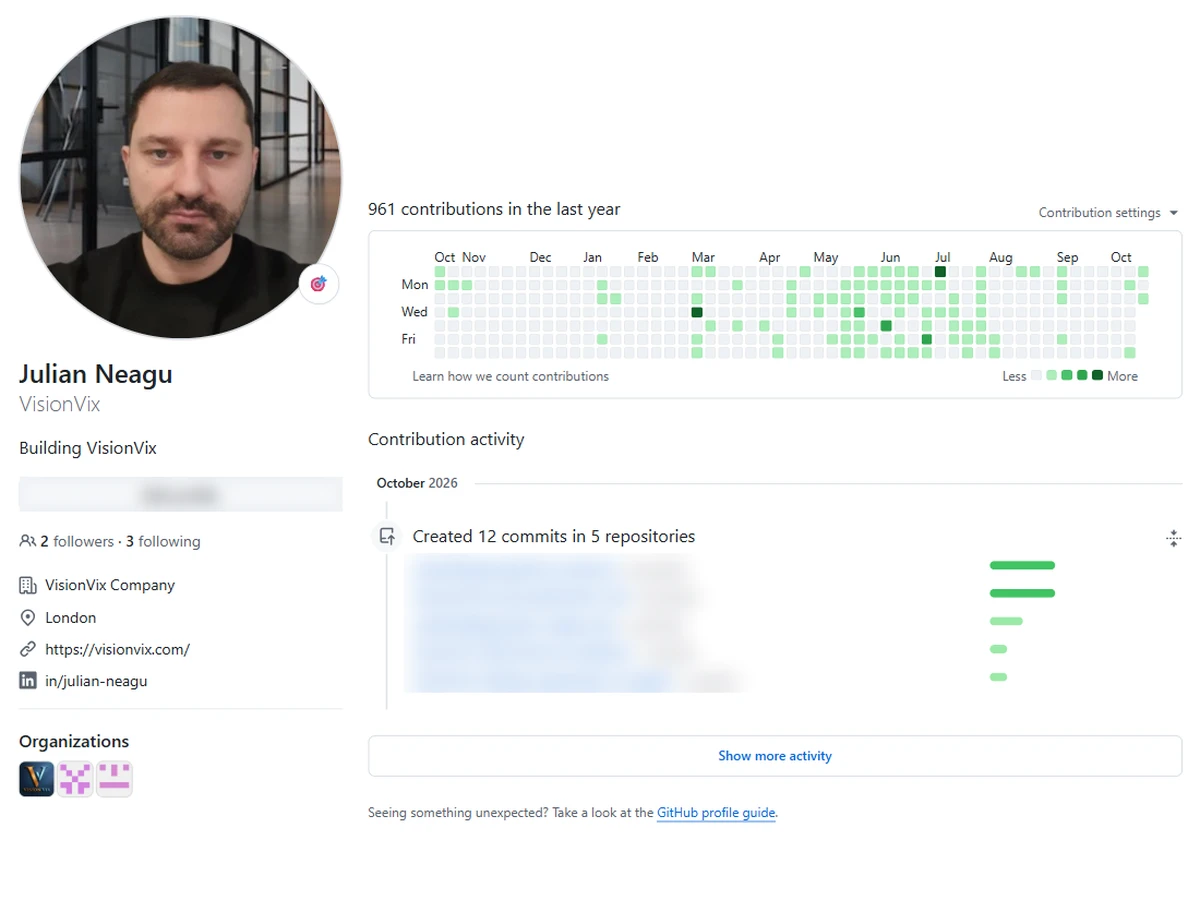This screenshot has width=1200, height=900.
Task: Click the LinkedIn logo icon
Action: [x=28, y=681]
